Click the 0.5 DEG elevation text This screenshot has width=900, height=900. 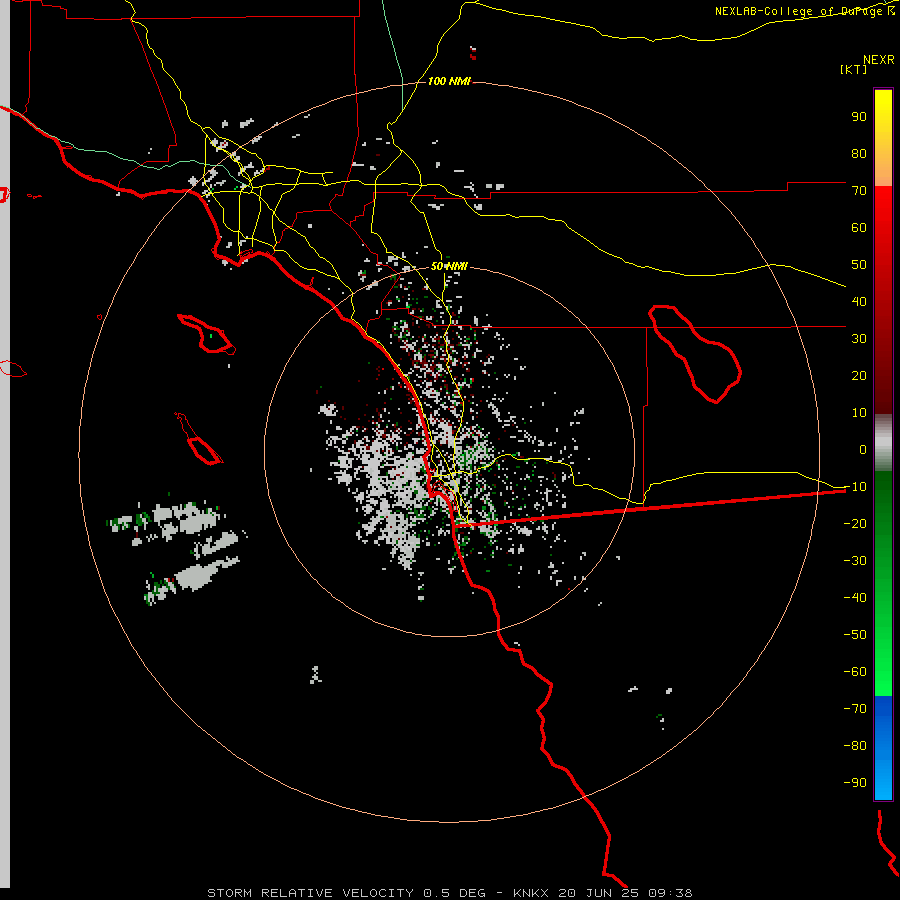[x=455, y=893]
